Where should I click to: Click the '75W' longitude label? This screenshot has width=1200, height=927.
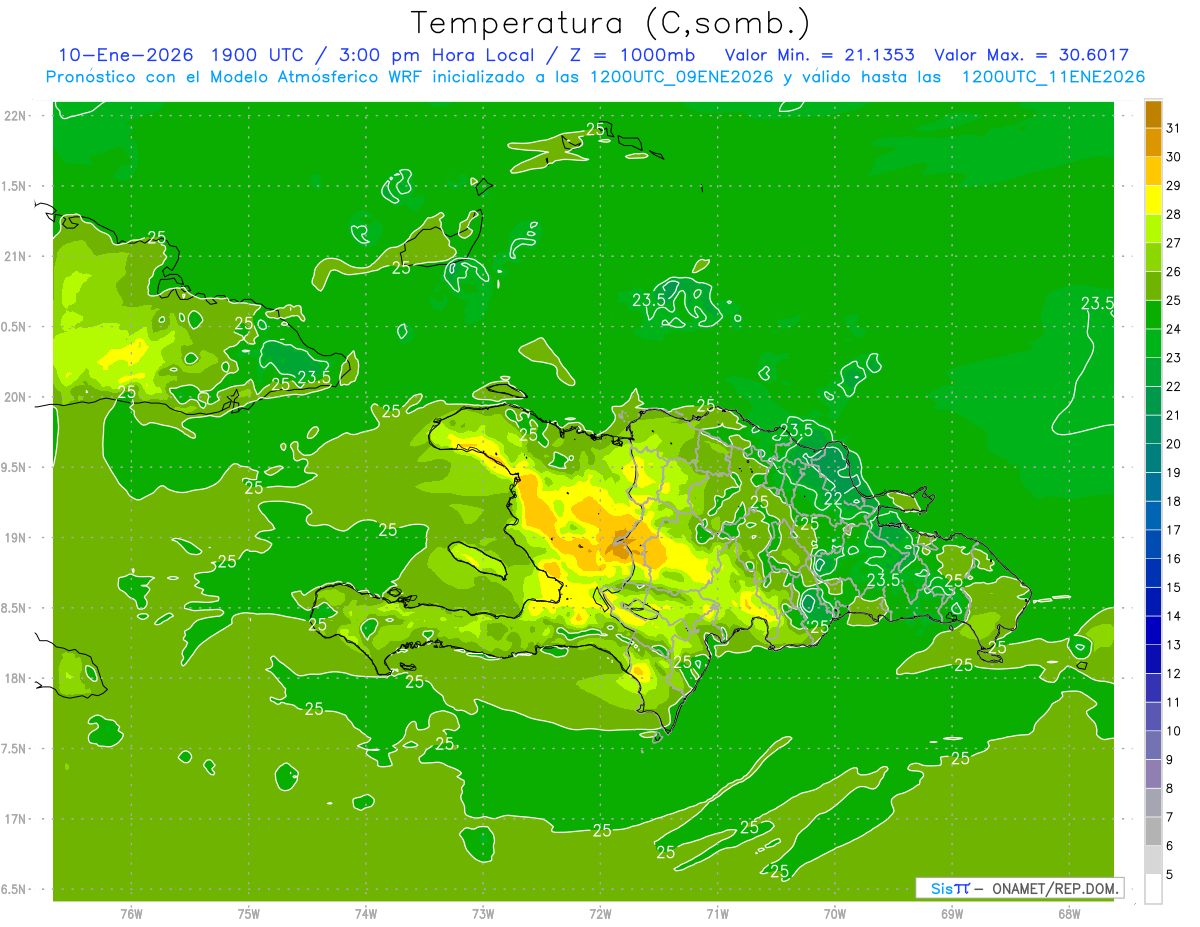(248, 914)
